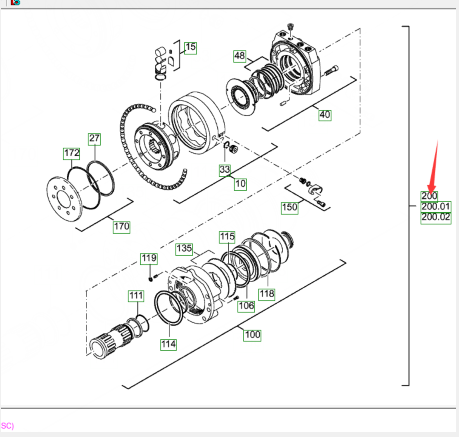Select part callout 114
459x437 pixels.
pyautogui.click(x=169, y=344)
